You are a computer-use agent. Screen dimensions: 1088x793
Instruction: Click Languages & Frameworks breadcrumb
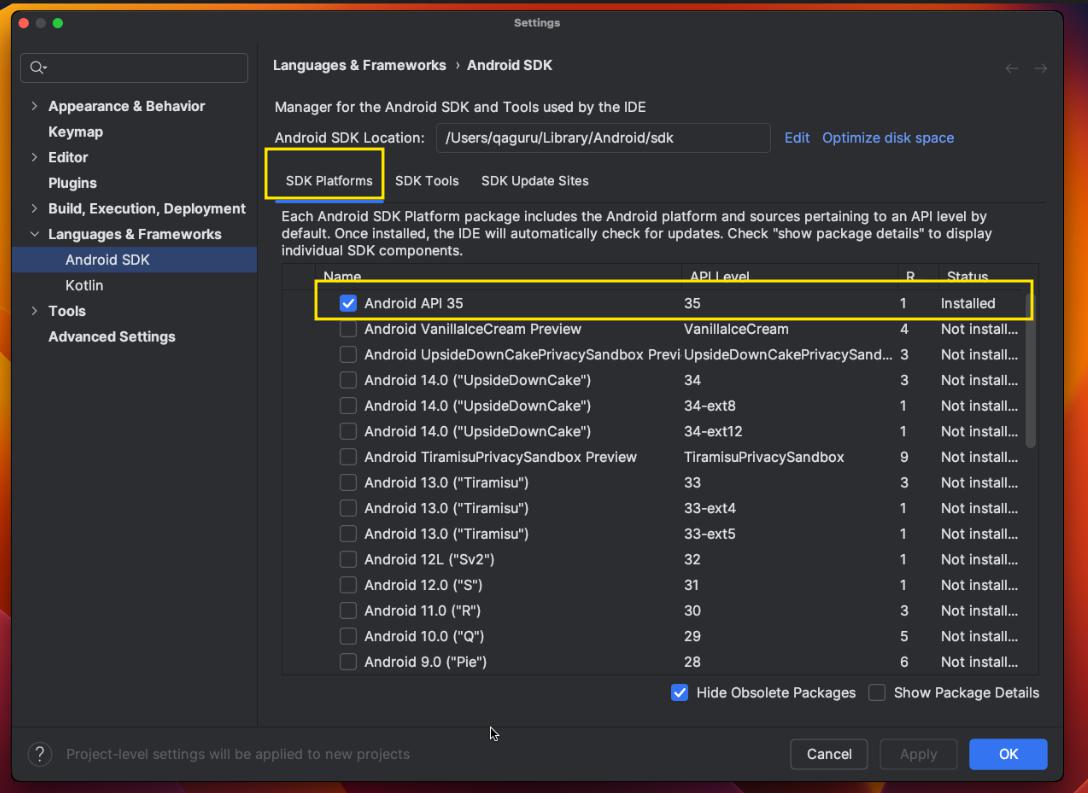point(359,65)
